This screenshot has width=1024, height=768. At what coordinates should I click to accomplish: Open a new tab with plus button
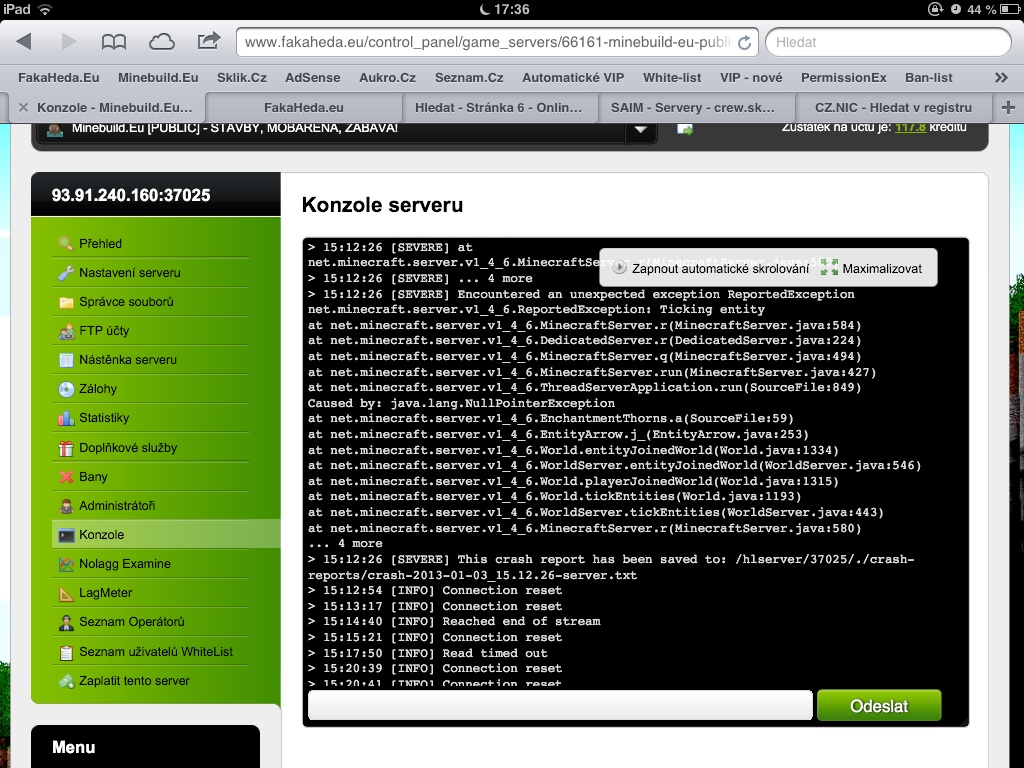[x=1008, y=108]
